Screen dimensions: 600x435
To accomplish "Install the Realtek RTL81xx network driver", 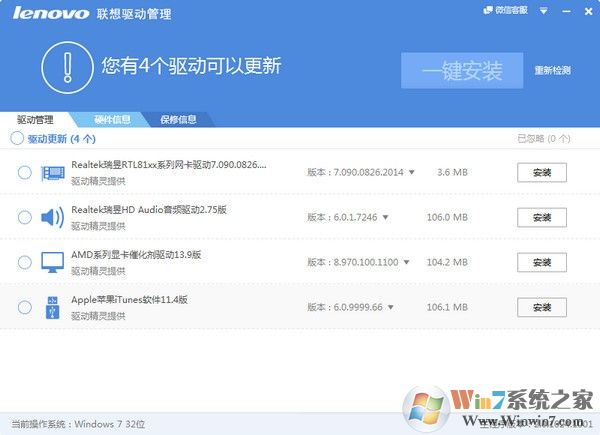I will point(542,173).
